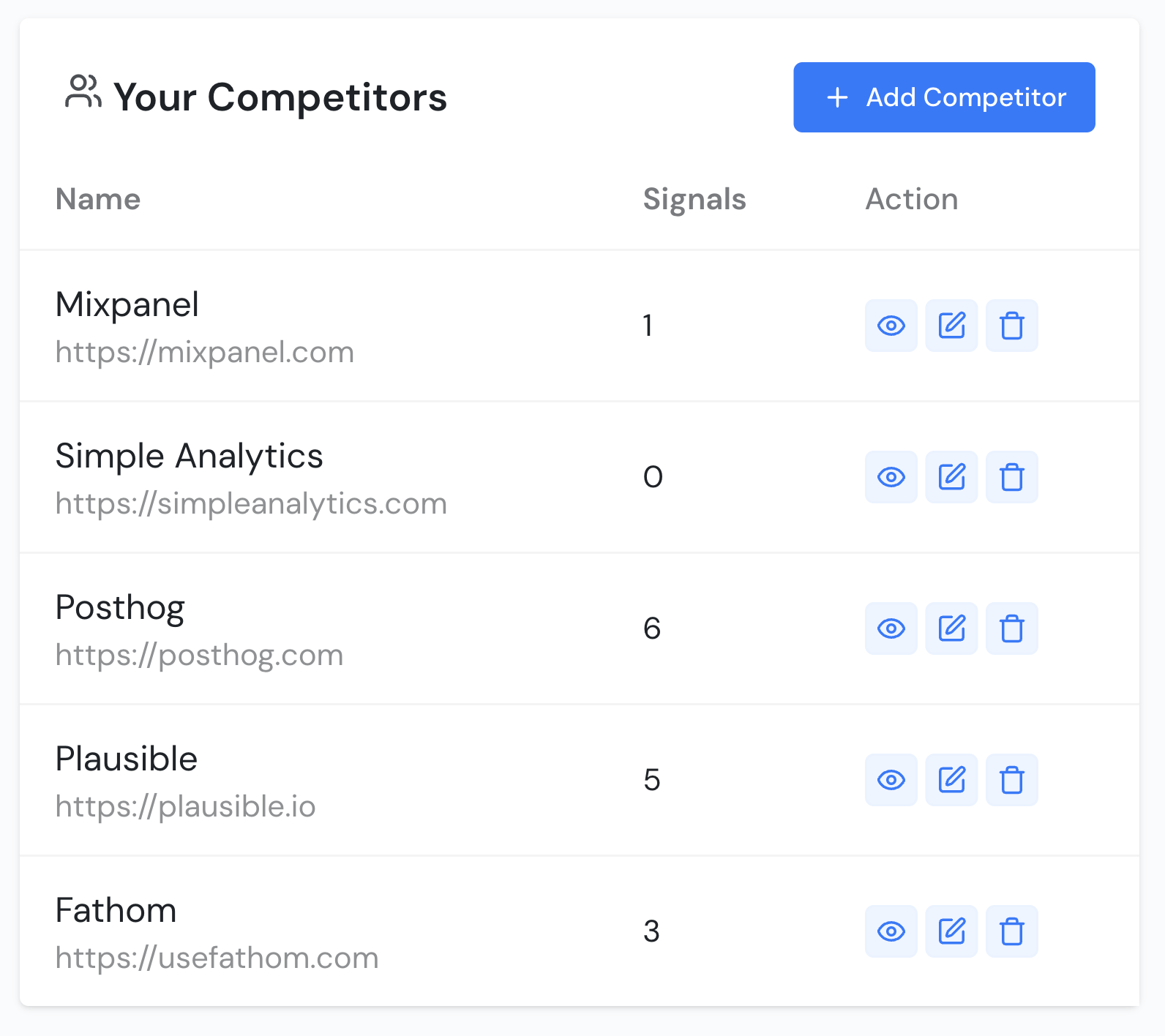Open the https://posthog.com link
This screenshot has height=1036, width=1165.
click(x=199, y=655)
